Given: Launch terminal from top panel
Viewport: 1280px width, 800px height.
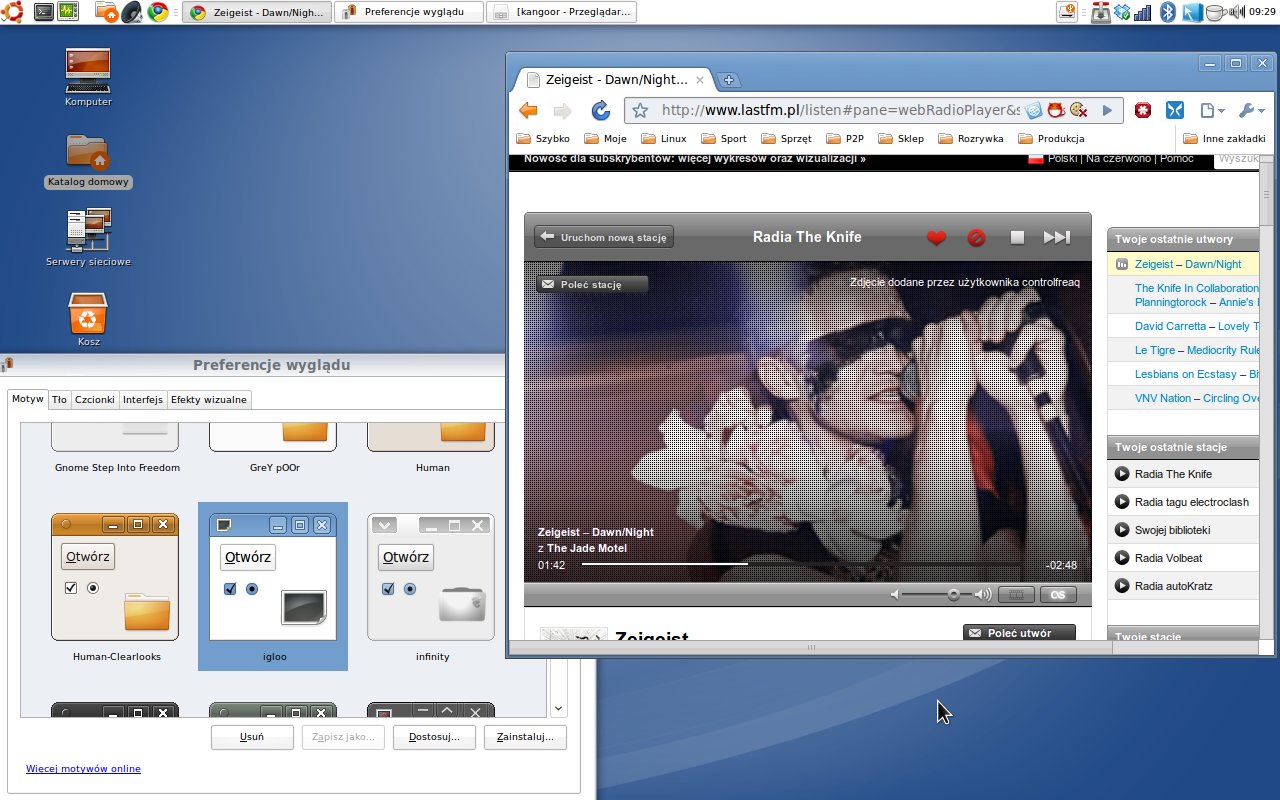Looking at the screenshot, I should pyautogui.click(x=43, y=12).
